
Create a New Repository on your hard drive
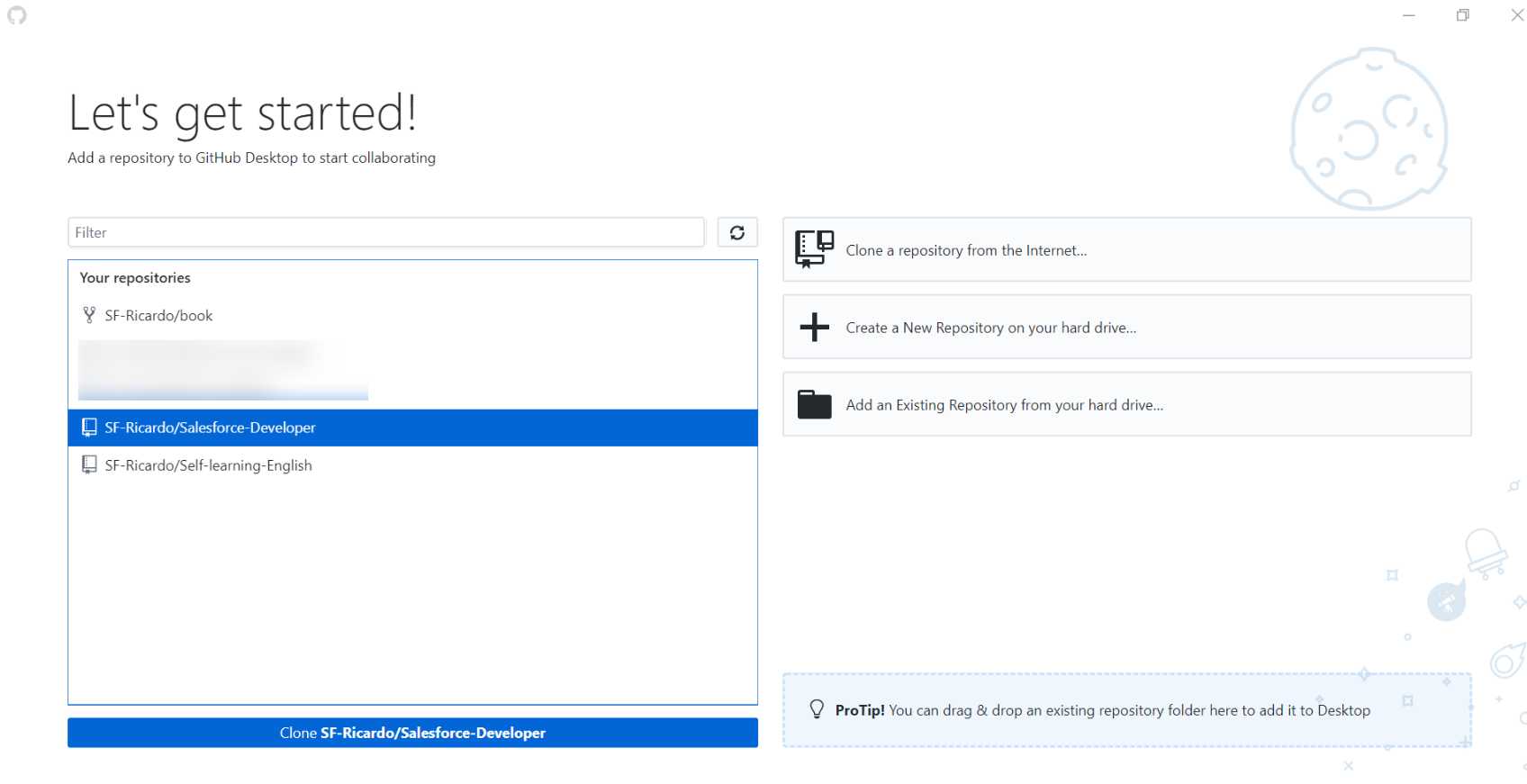tap(1127, 327)
